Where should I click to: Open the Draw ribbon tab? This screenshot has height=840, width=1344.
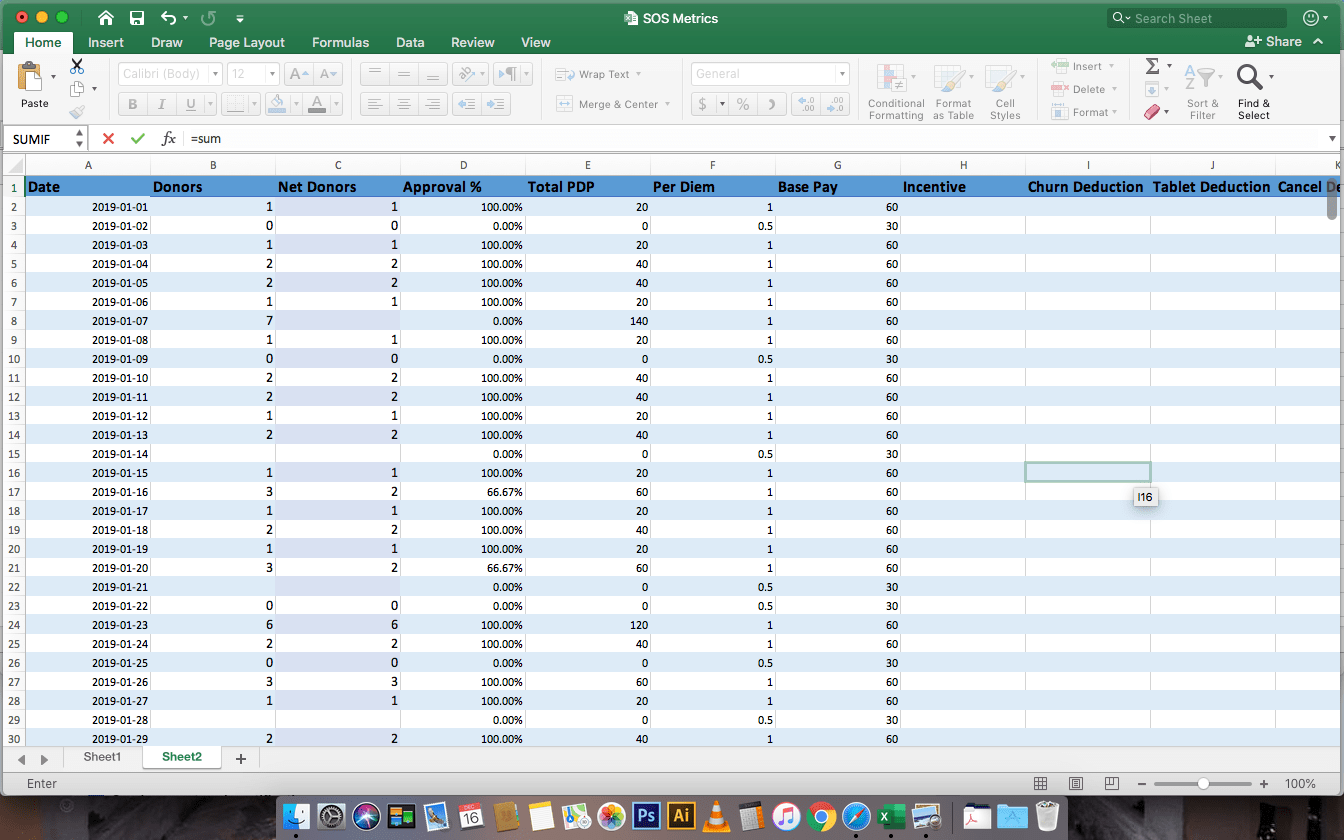point(167,42)
